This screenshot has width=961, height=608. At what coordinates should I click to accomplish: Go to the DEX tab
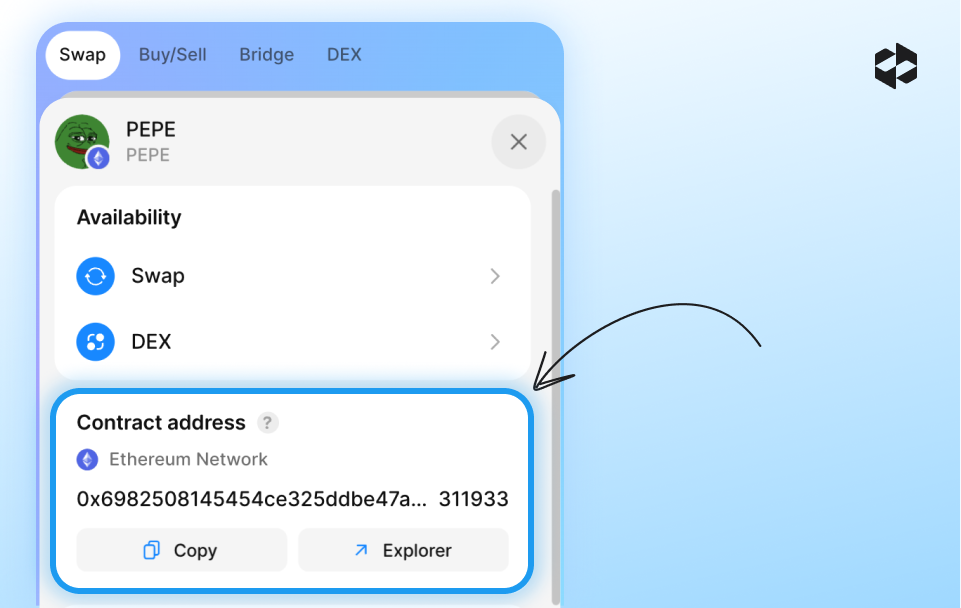point(344,55)
